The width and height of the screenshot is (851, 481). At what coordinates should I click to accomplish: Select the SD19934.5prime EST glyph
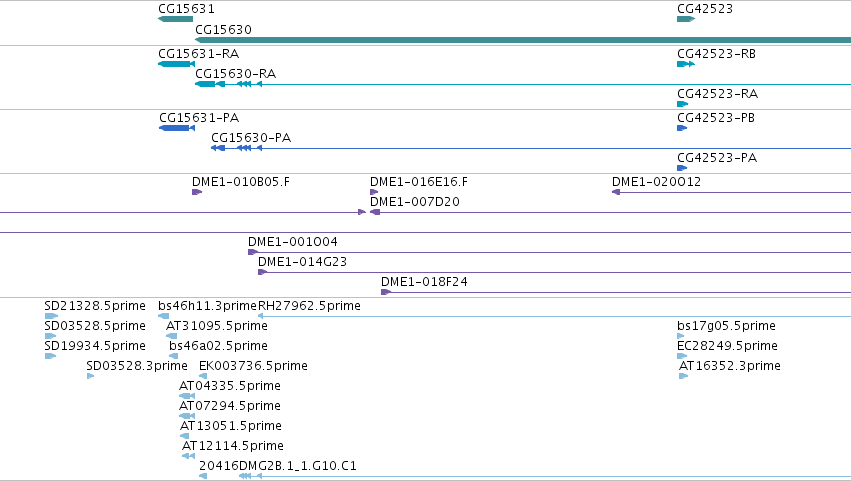pyautogui.click(x=50, y=357)
